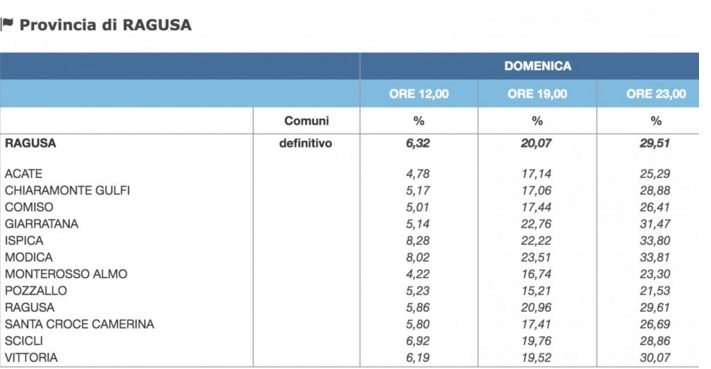The height and width of the screenshot is (369, 711).
Task: Select the ORE 19,00 column header
Action: click(x=537, y=94)
